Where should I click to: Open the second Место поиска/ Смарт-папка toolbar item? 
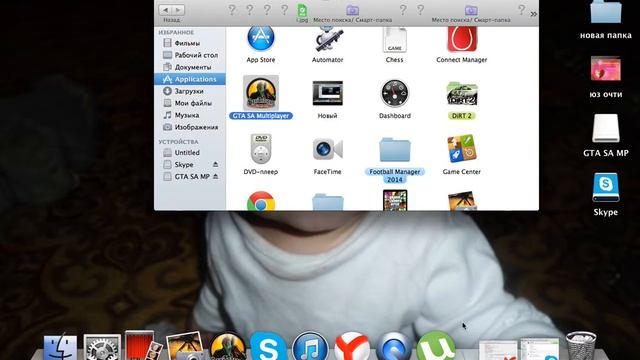471,13
